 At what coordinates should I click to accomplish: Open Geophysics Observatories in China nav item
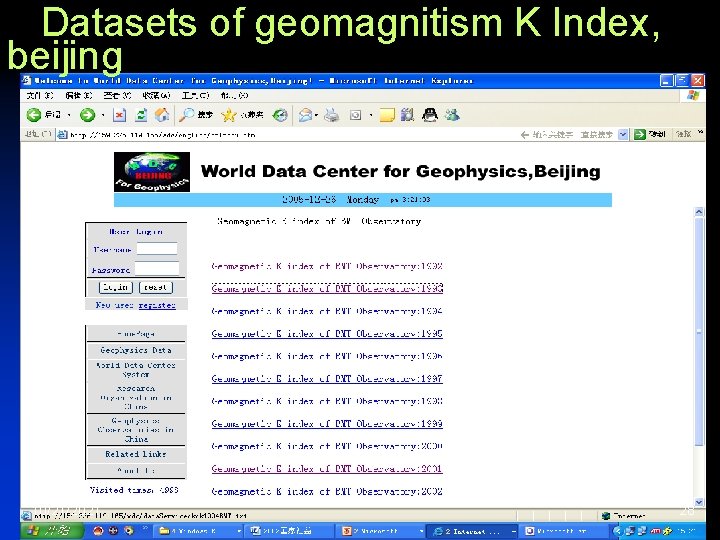(136, 430)
